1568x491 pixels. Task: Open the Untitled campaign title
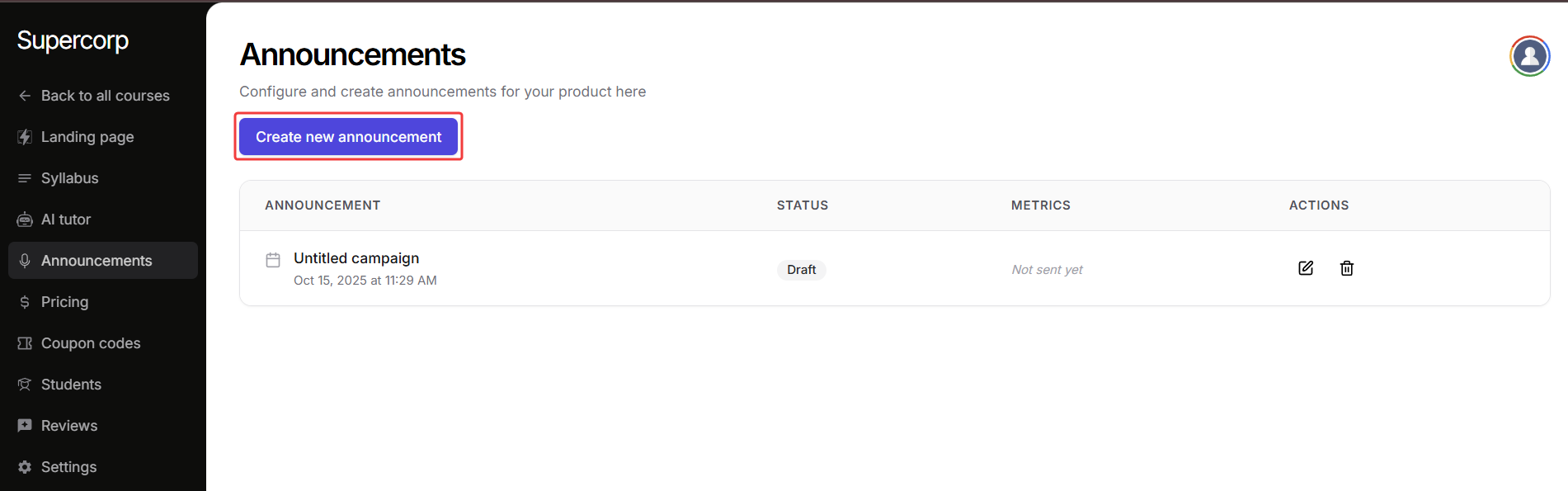356,258
